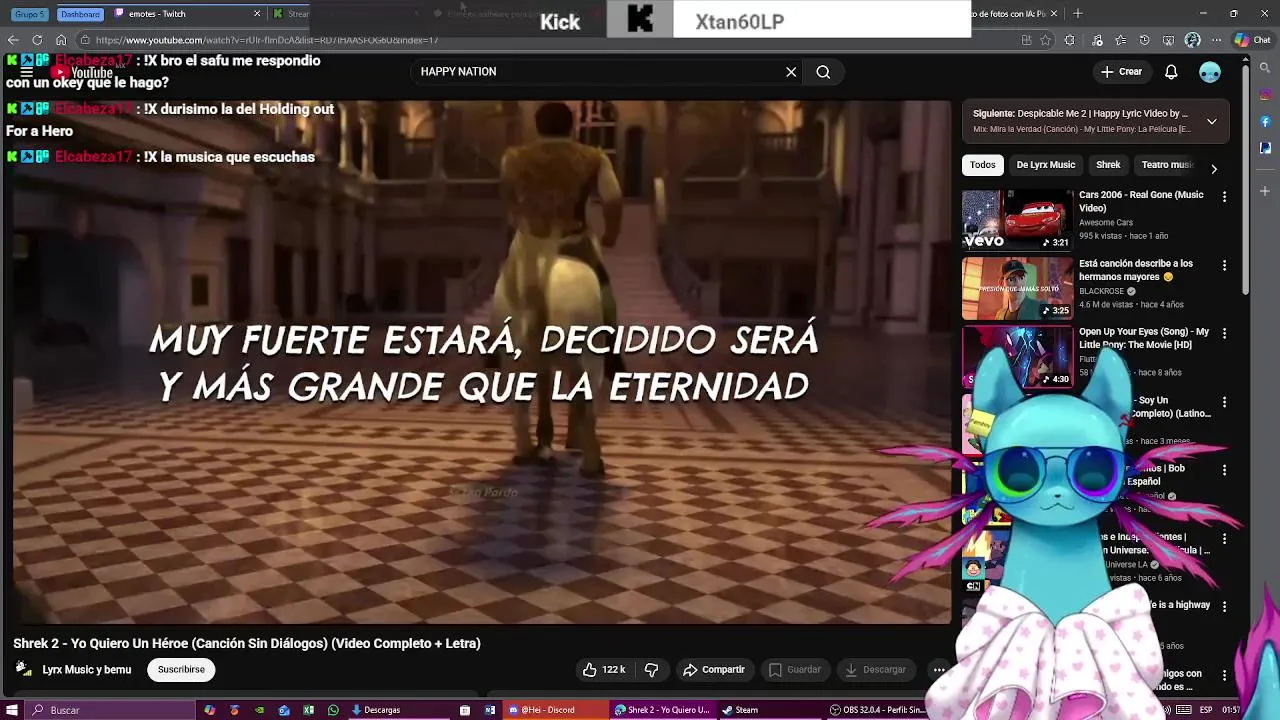Click the Awesome Cars channel name
The width and height of the screenshot is (1280, 720).
(x=1106, y=223)
